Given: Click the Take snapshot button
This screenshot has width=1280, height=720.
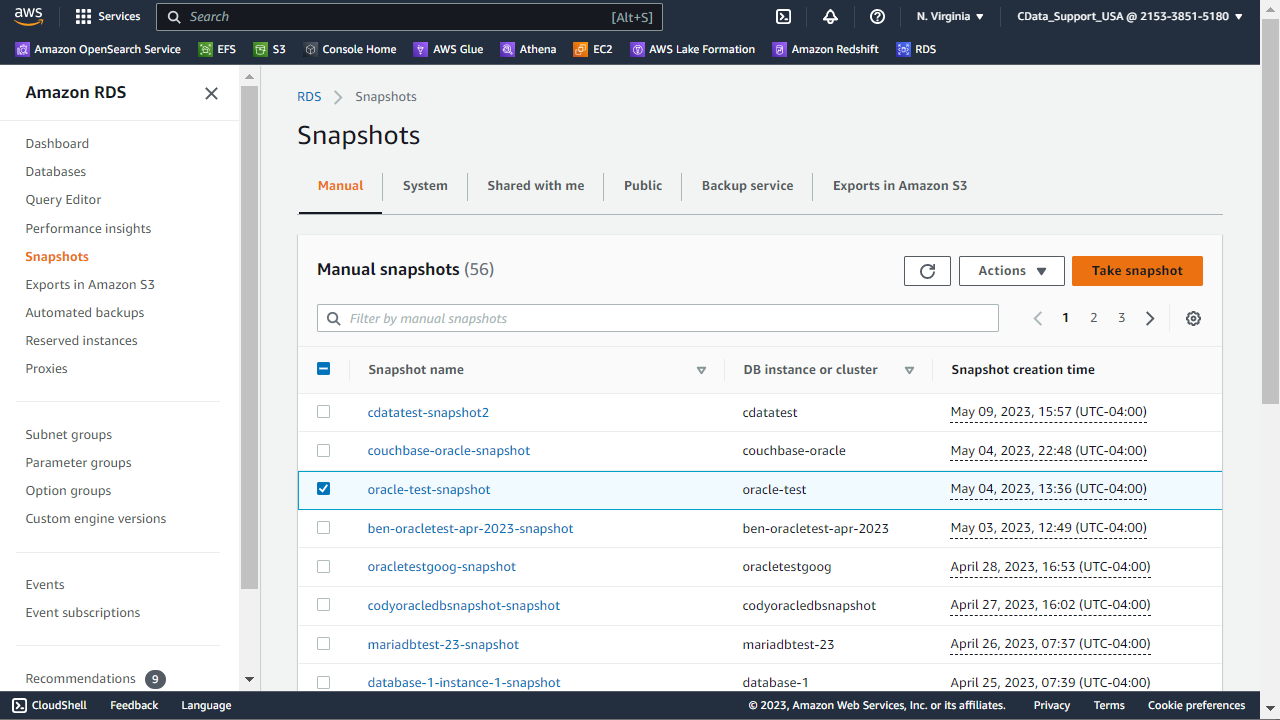Looking at the screenshot, I should pos(1137,271).
